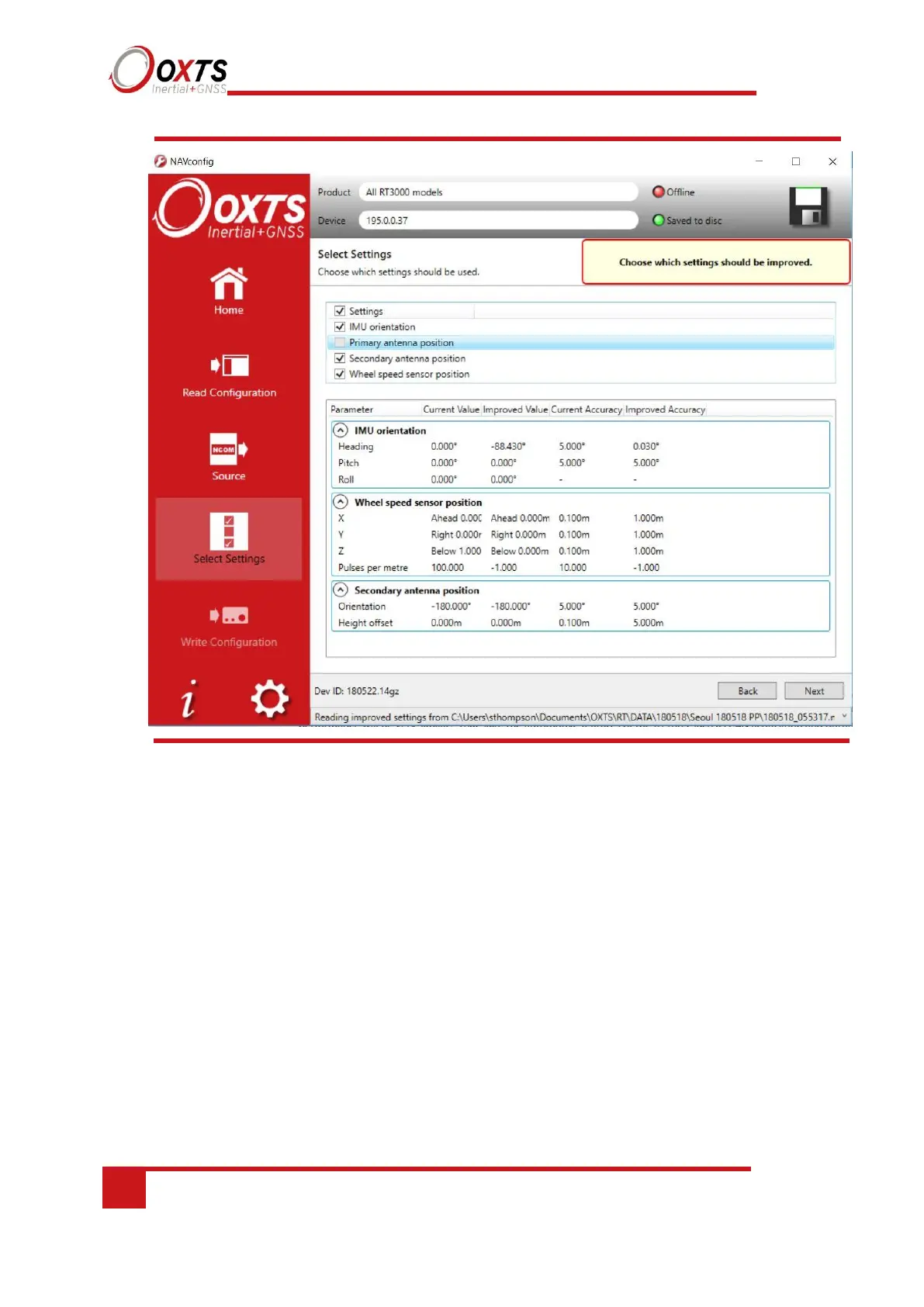
Task: Uncheck the IMU orientation checkbox
Action: pyautogui.click(x=340, y=327)
